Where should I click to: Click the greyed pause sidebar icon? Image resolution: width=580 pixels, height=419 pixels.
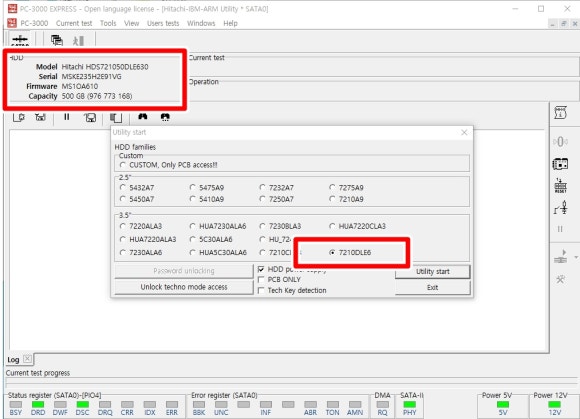(560, 229)
